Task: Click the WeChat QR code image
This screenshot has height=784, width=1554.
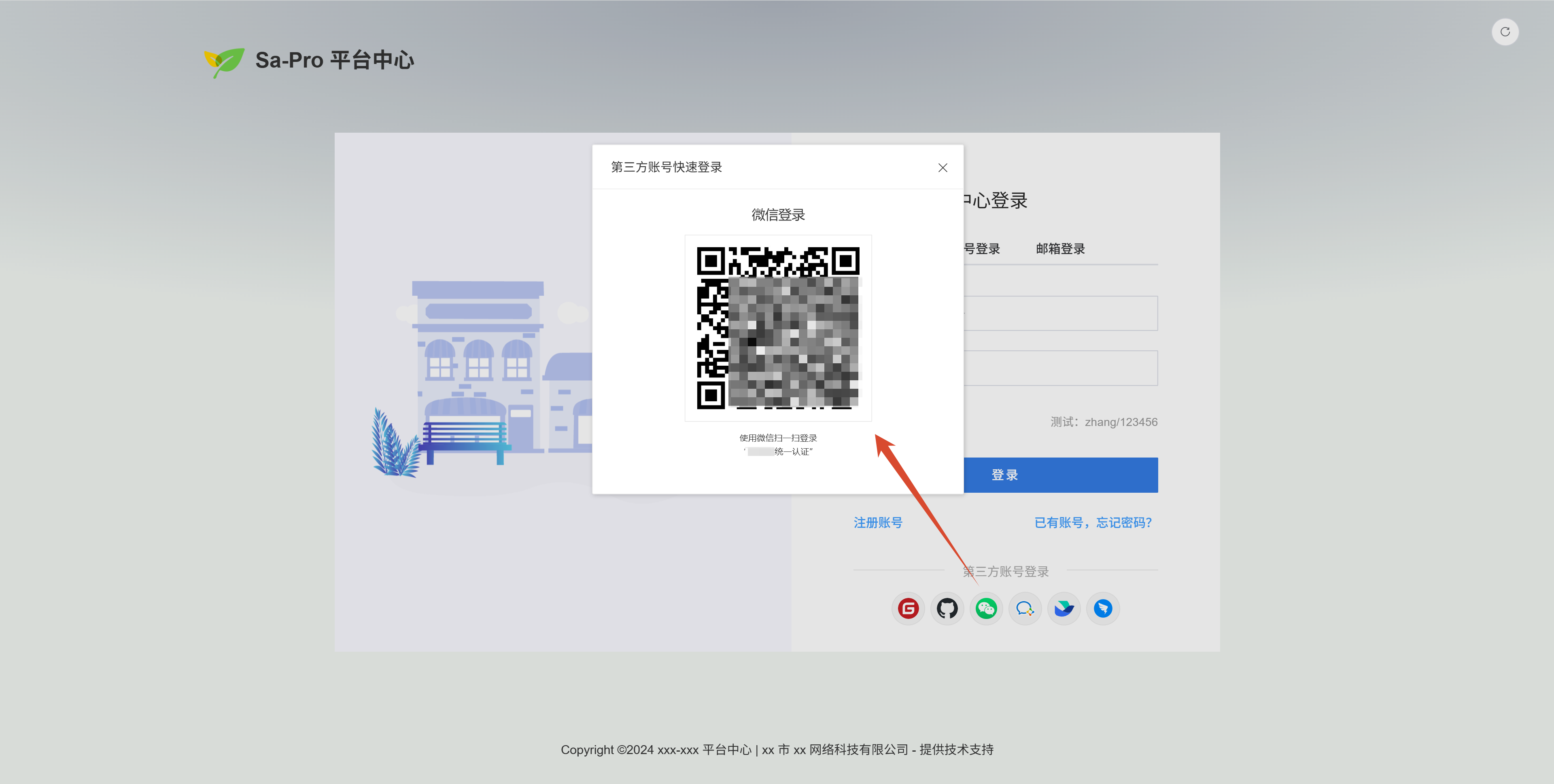Action: [x=778, y=328]
